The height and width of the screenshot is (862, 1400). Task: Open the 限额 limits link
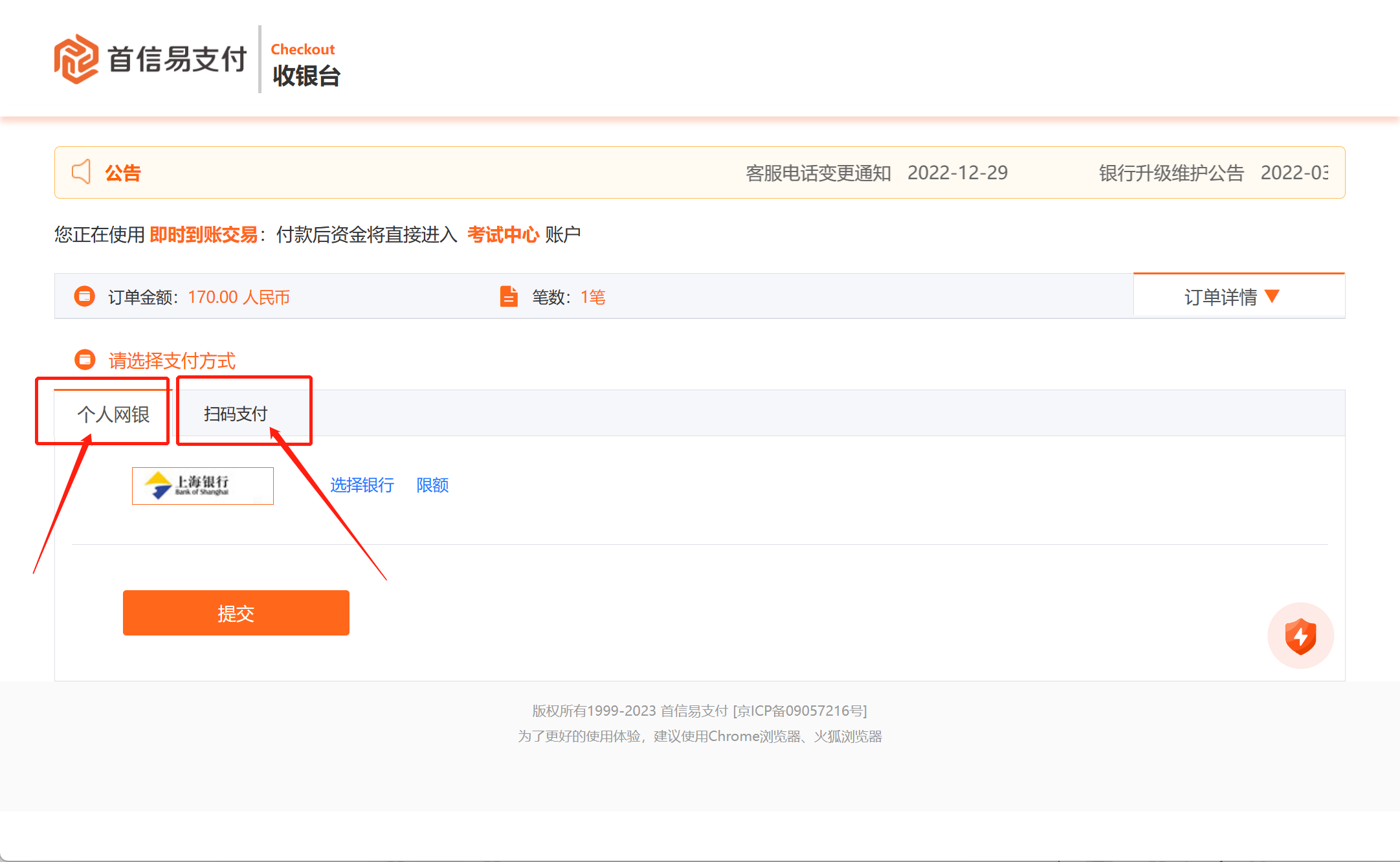[x=432, y=485]
